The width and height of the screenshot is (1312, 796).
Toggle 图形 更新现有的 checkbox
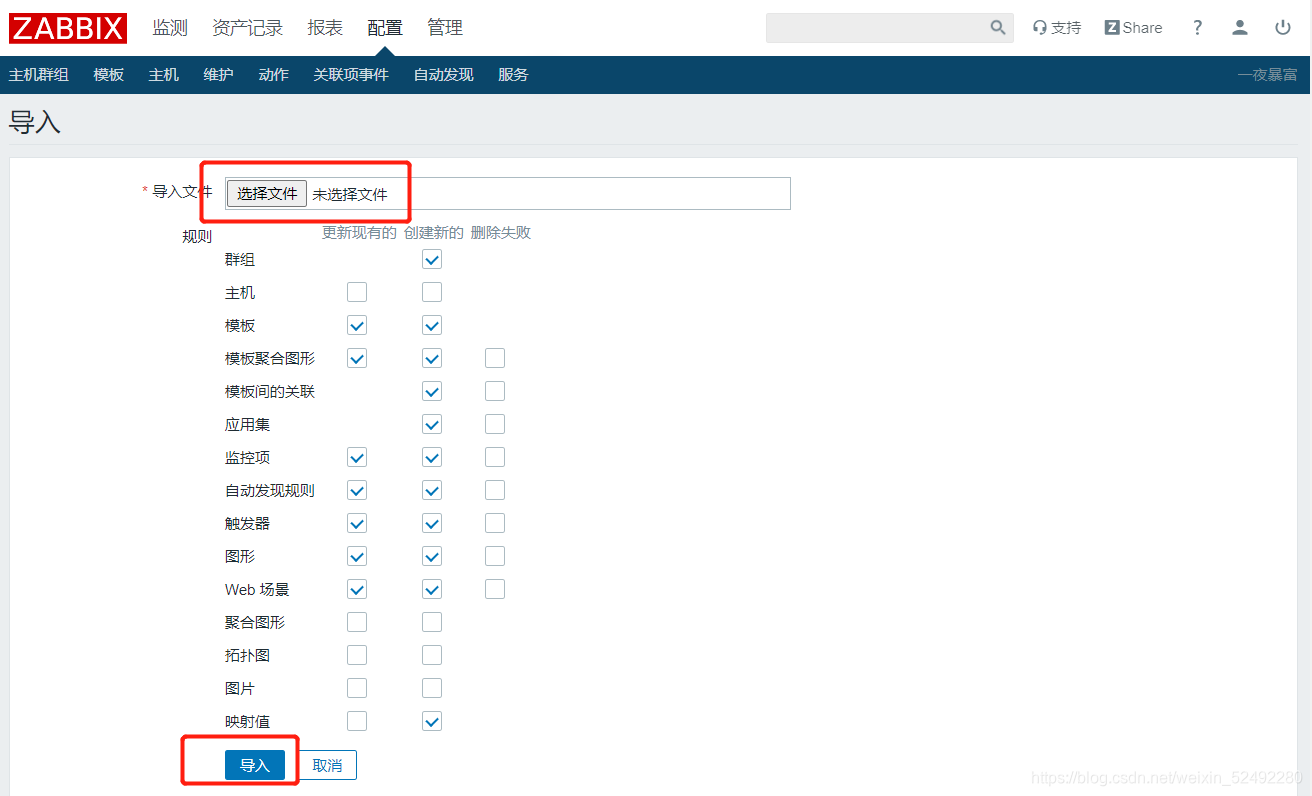pos(357,556)
